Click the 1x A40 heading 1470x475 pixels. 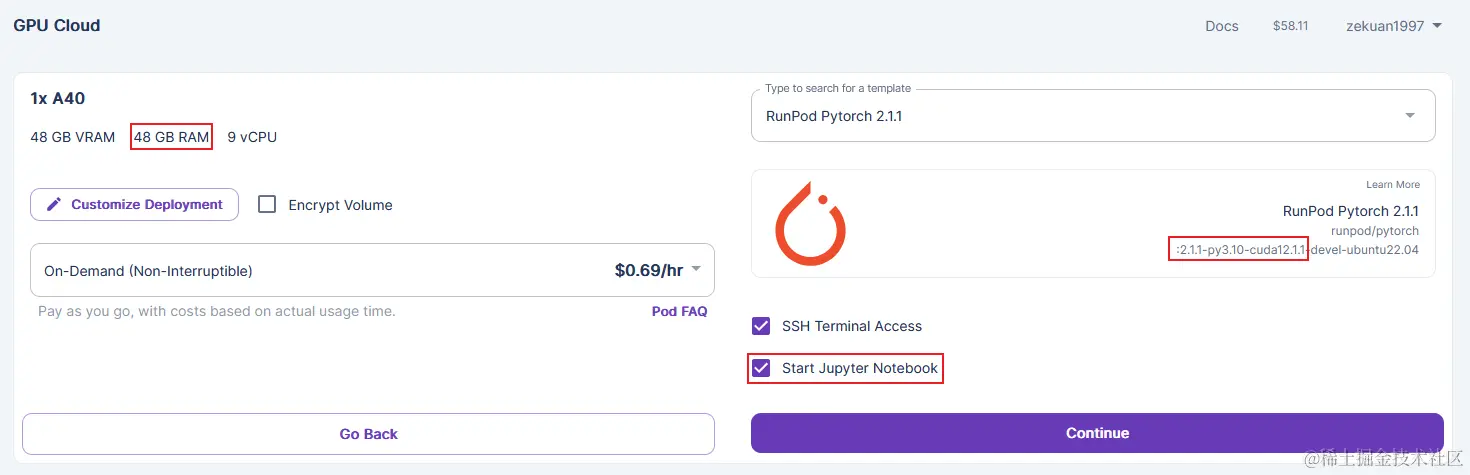pos(57,98)
